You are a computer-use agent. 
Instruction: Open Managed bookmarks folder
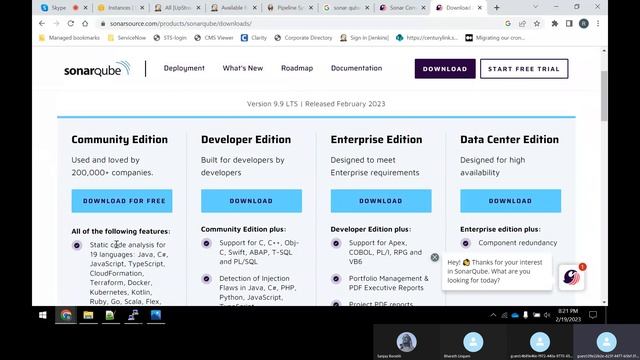pyautogui.click(x=69, y=38)
